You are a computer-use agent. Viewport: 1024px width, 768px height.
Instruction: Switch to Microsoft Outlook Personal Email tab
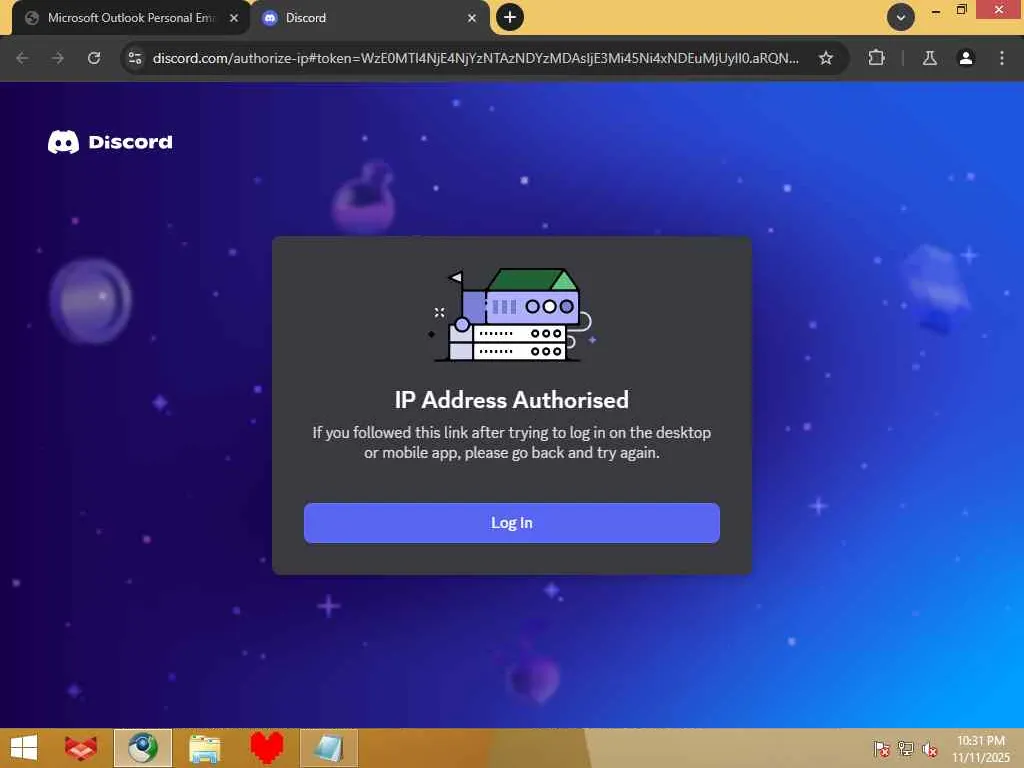coord(131,18)
